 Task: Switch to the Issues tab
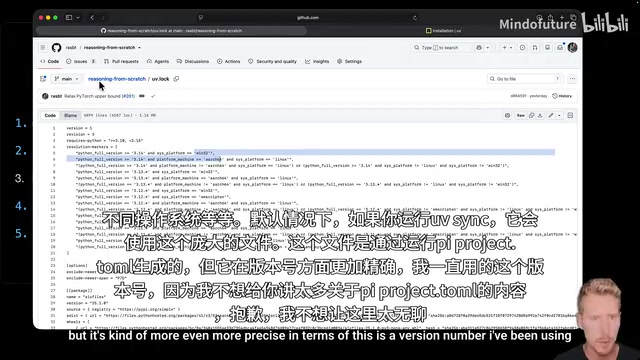coord(80,61)
